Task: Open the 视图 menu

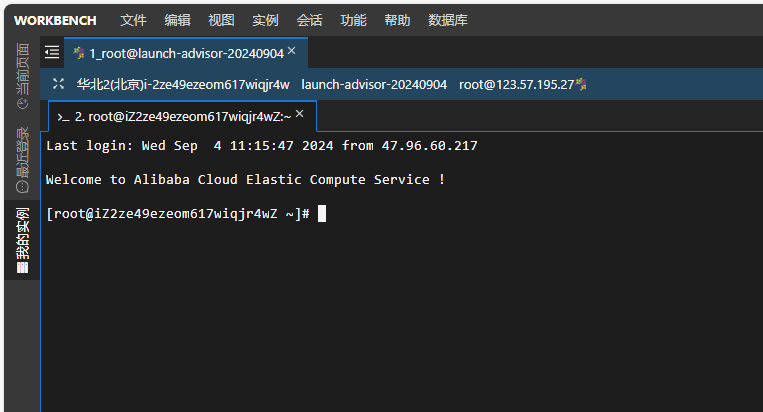Action: click(221, 20)
